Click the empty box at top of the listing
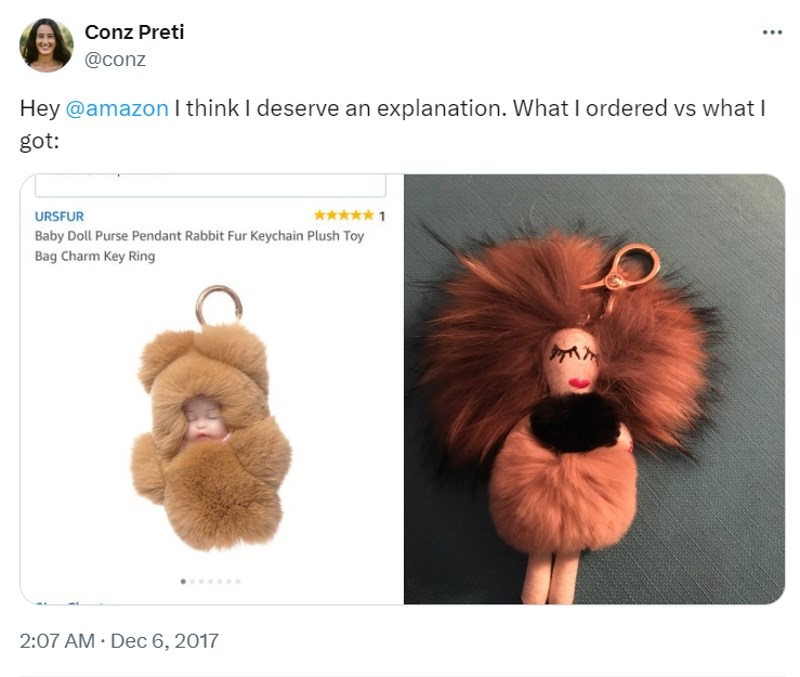The width and height of the screenshot is (800, 677). coord(212,185)
